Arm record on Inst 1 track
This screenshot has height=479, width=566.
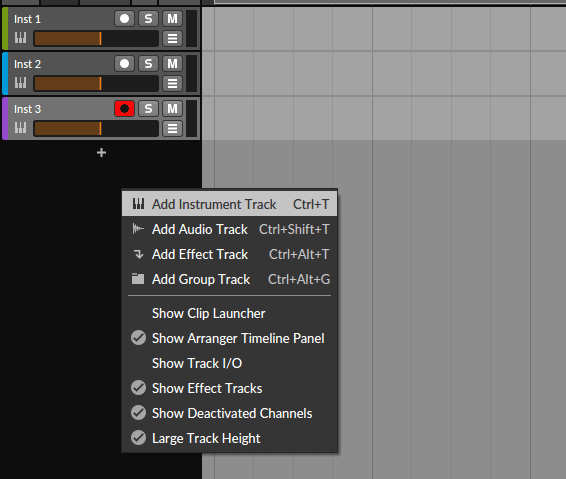pos(125,19)
